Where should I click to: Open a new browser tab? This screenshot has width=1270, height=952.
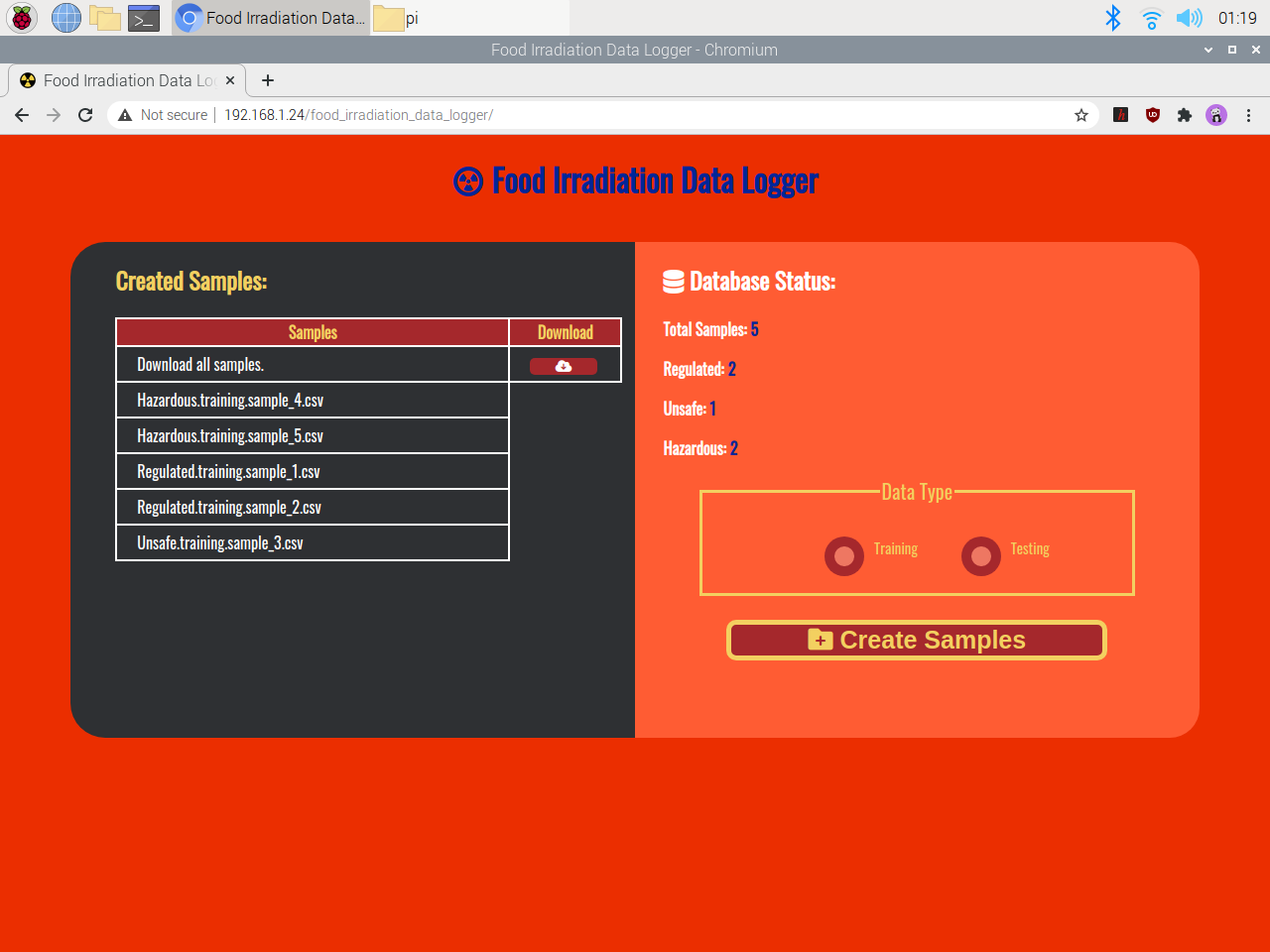click(267, 80)
